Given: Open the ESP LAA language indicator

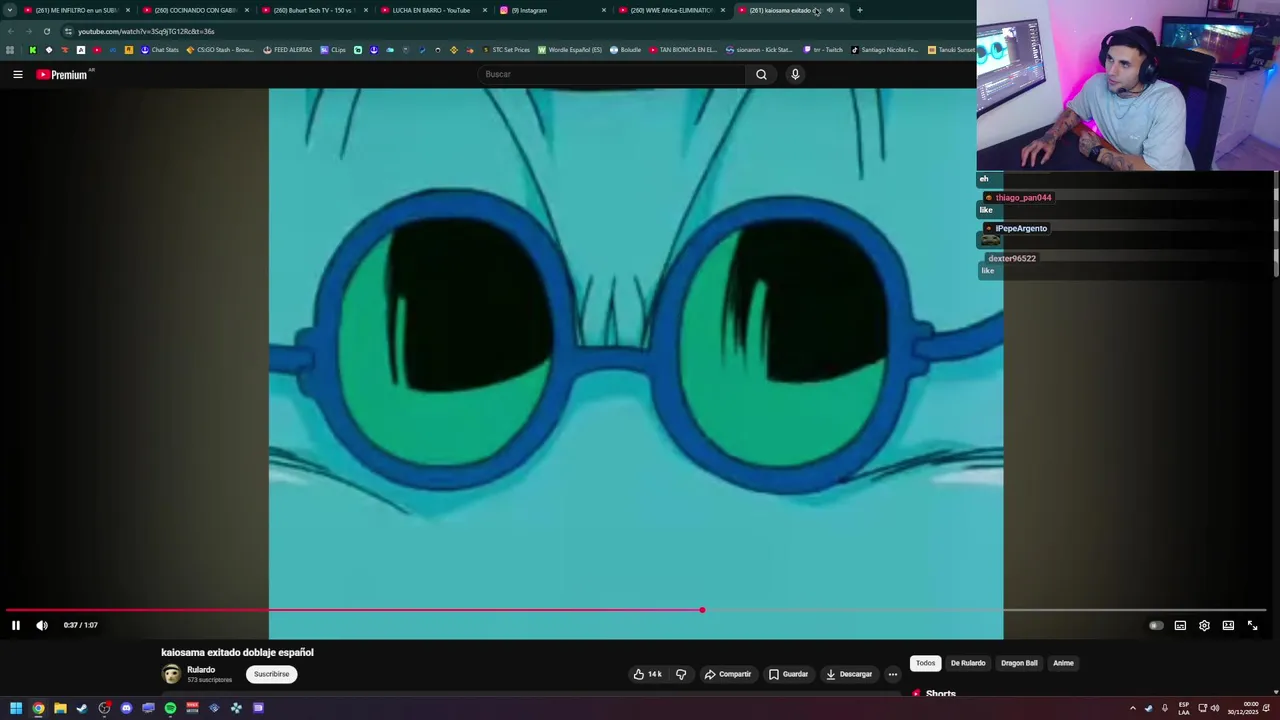Looking at the screenshot, I should pos(1184,708).
